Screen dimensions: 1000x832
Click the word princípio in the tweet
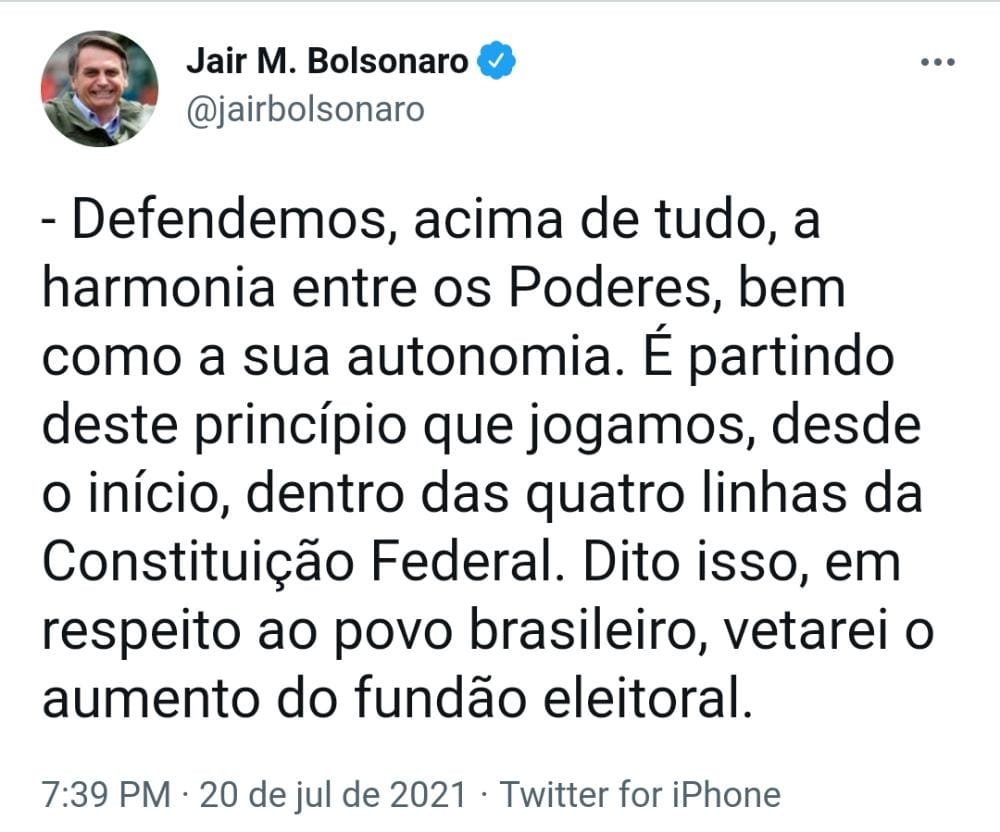300,426
